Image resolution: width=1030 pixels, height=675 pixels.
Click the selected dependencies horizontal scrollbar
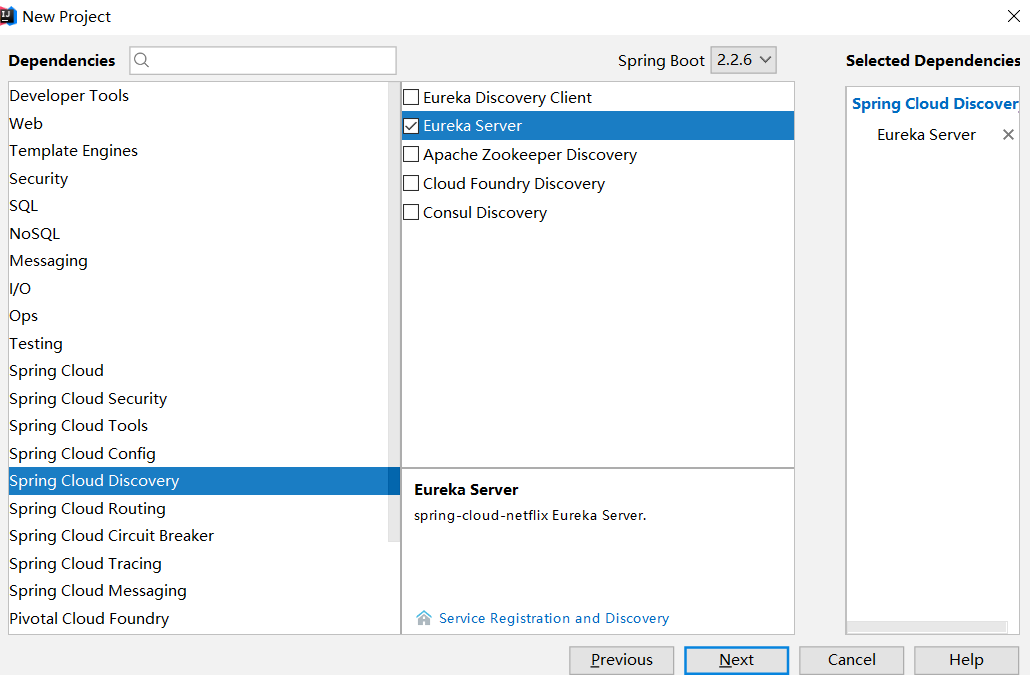[926, 627]
